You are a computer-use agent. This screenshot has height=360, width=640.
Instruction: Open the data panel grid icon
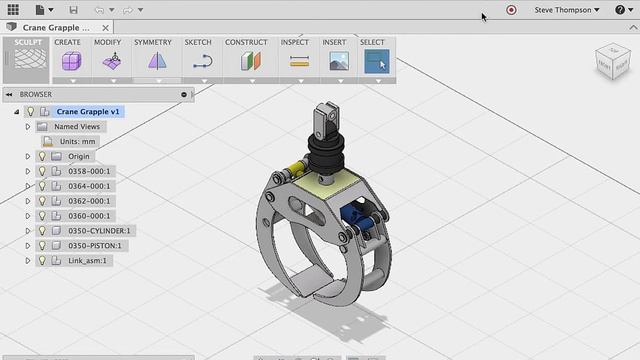click(13, 9)
